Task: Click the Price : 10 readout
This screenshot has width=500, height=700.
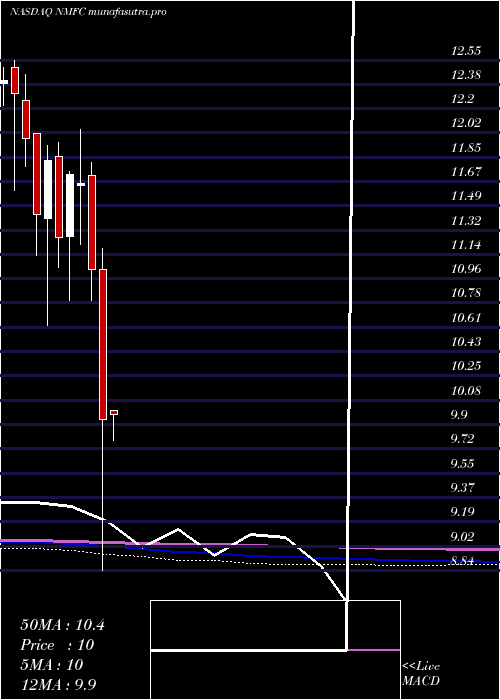Action: point(57,645)
